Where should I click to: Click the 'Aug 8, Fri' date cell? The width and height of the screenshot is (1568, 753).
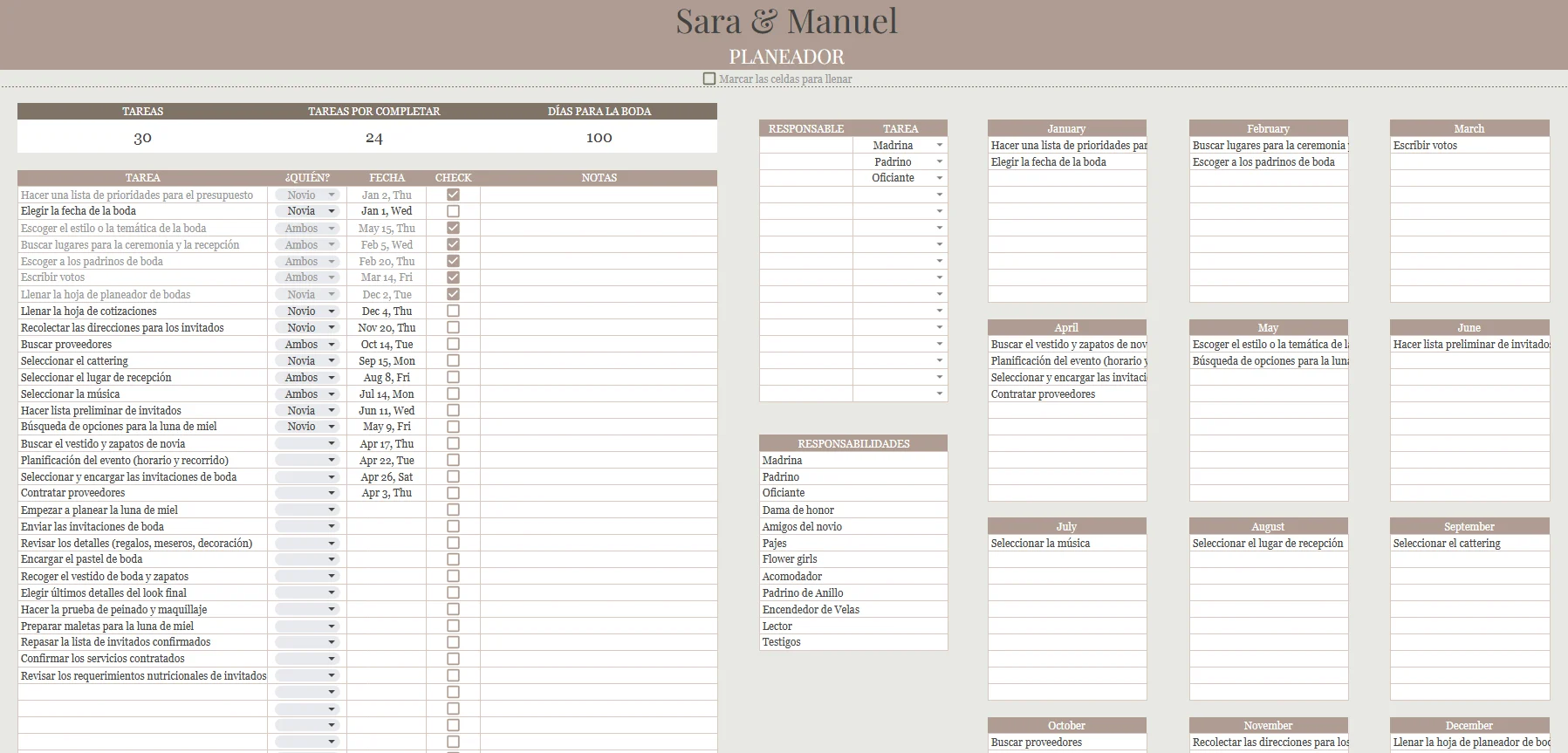pos(387,377)
